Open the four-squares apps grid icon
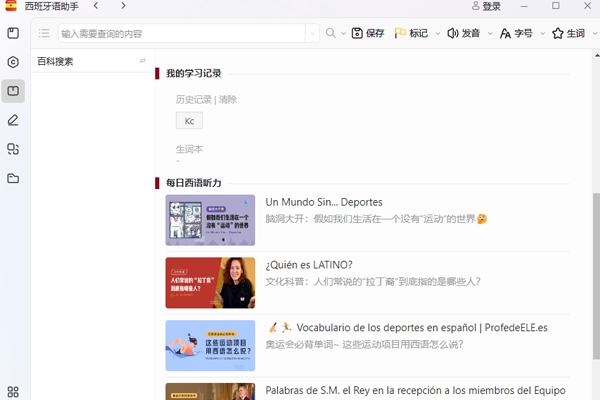The height and width of the screenshot is (400, 600). pyautogui.click(x=13, y=392)
